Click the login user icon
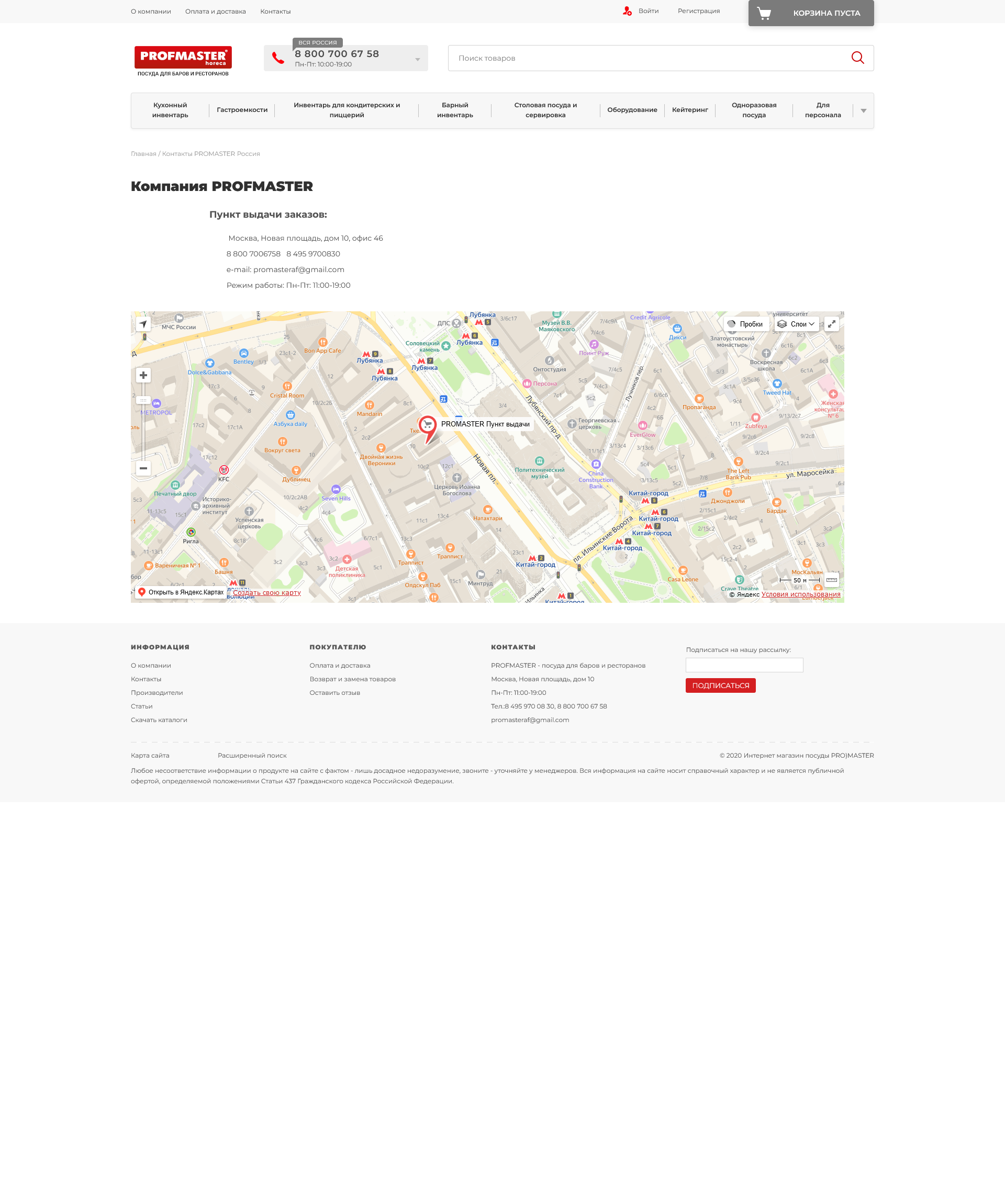 pyautogui.click(x=627, y=11)
